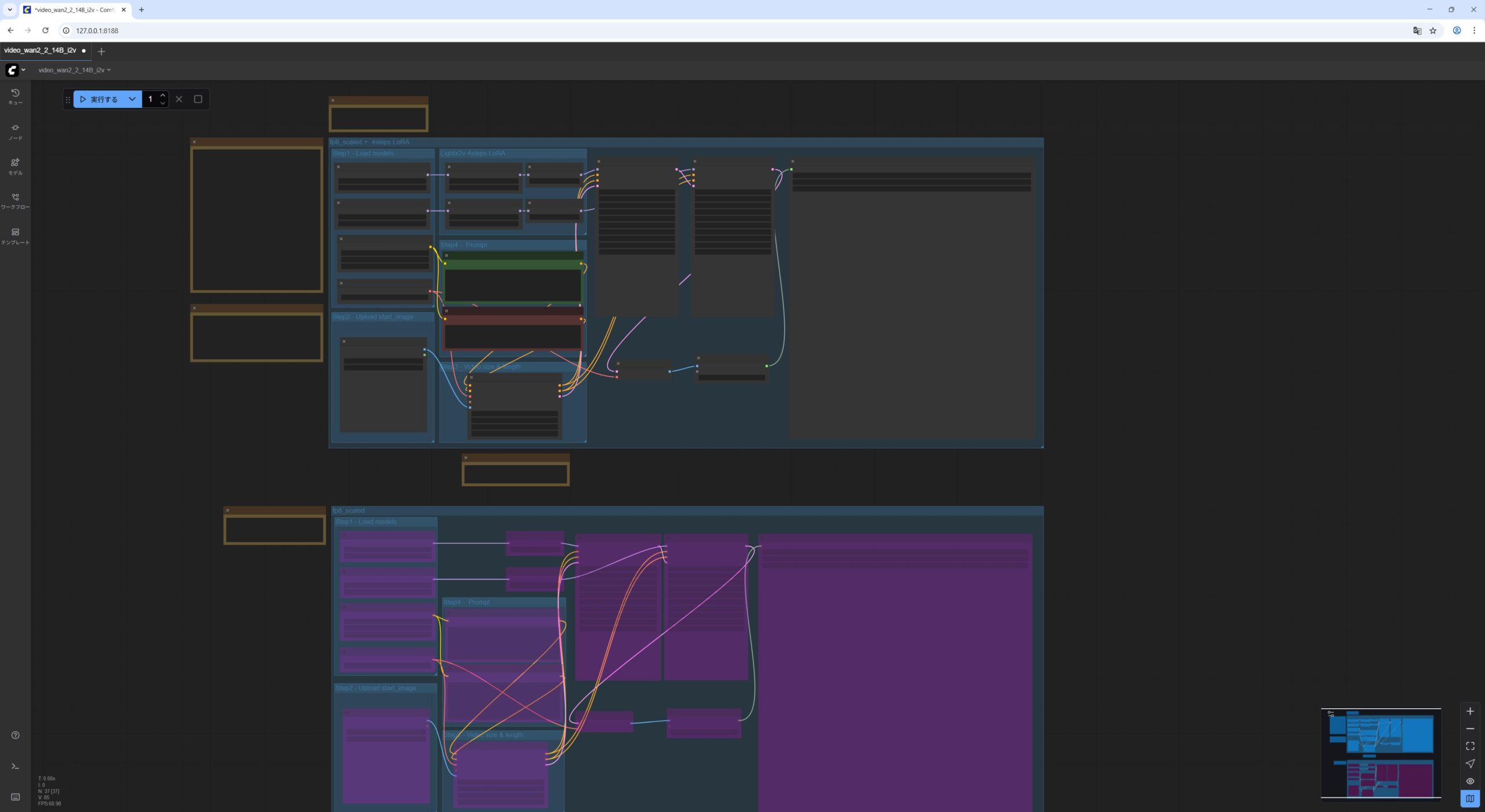
Task: Click the minimap preview thumbnail
Action: click(1381, 753)
